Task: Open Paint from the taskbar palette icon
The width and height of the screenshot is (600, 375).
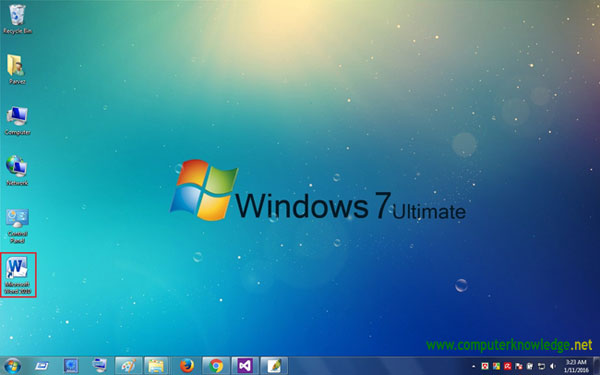Action: [129, 366]
